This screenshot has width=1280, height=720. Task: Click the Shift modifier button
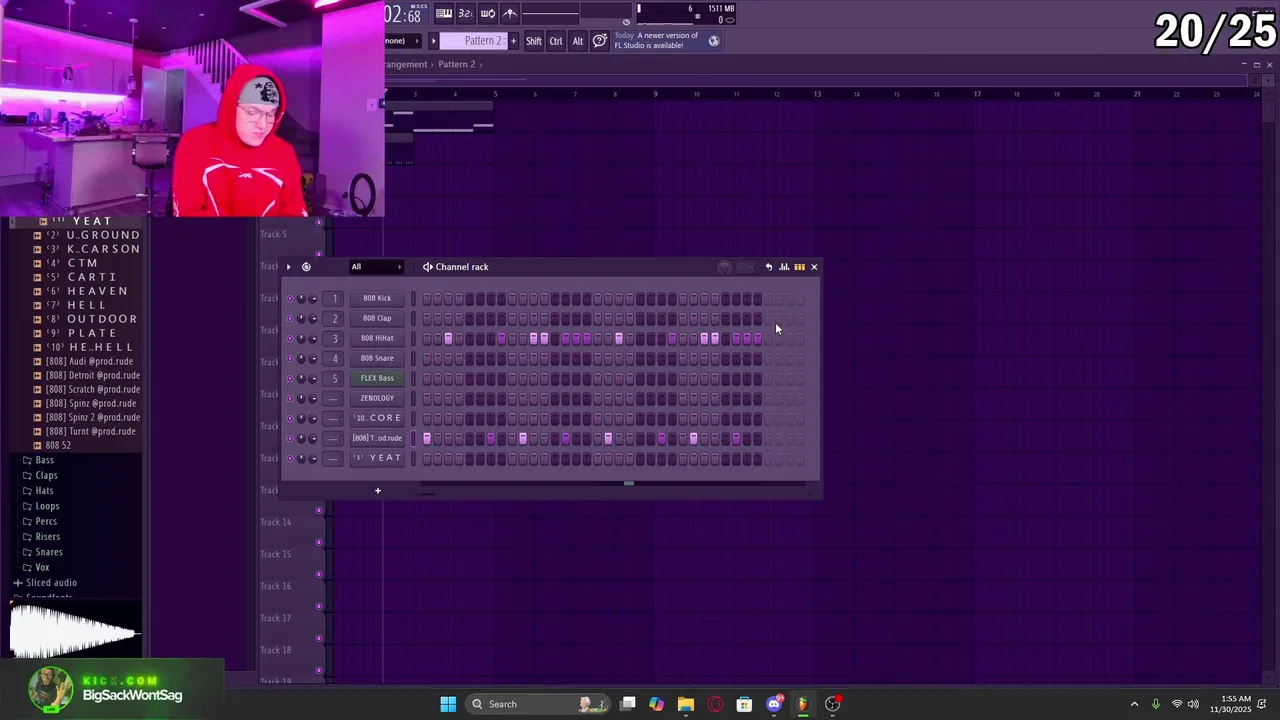(534, 41)
